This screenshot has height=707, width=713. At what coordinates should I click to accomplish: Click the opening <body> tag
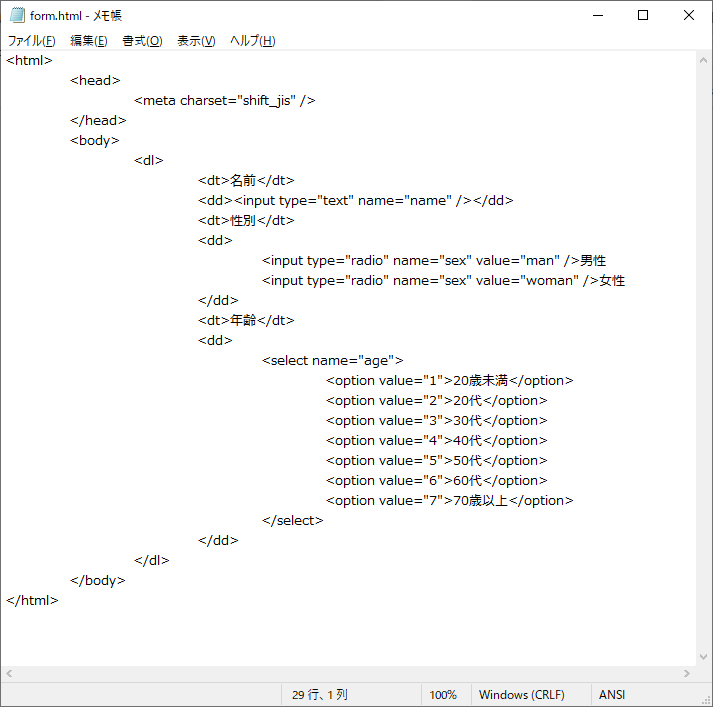click(x=95, y=140)
